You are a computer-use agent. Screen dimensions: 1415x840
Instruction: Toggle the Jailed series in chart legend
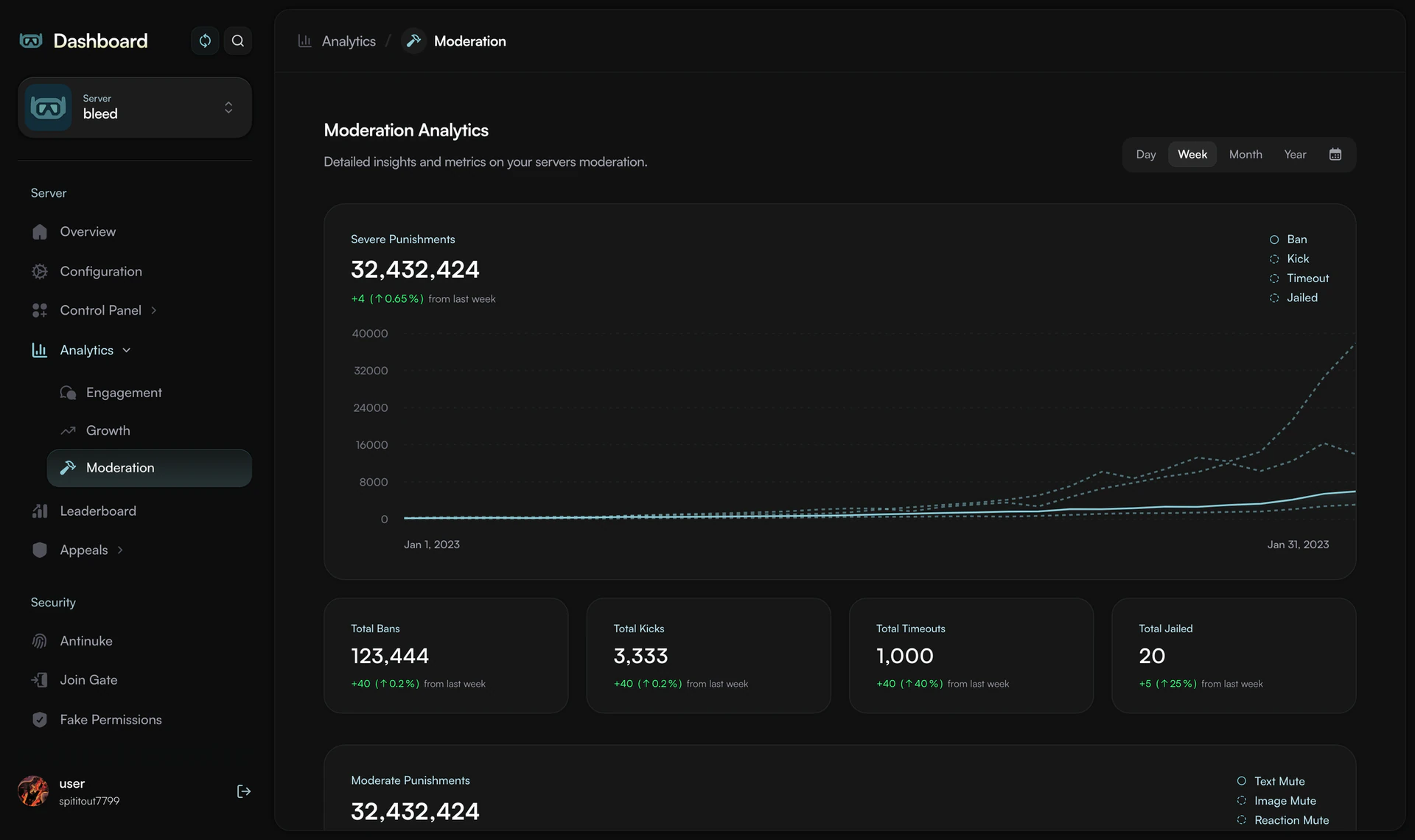click(x=1293, y=298)
